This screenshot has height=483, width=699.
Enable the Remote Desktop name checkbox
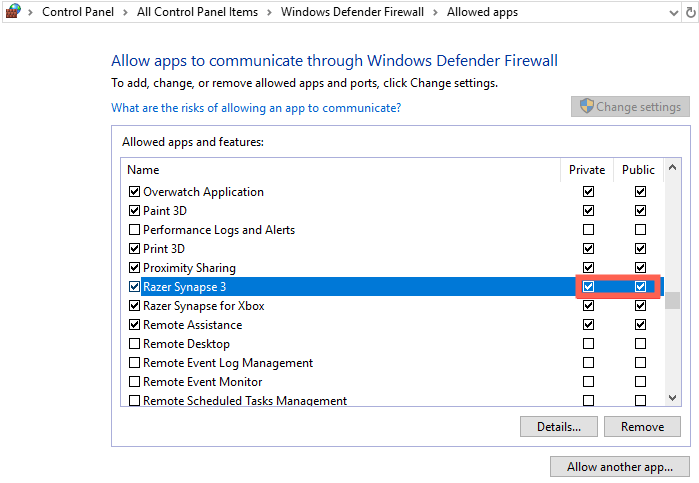click(134, 343)
